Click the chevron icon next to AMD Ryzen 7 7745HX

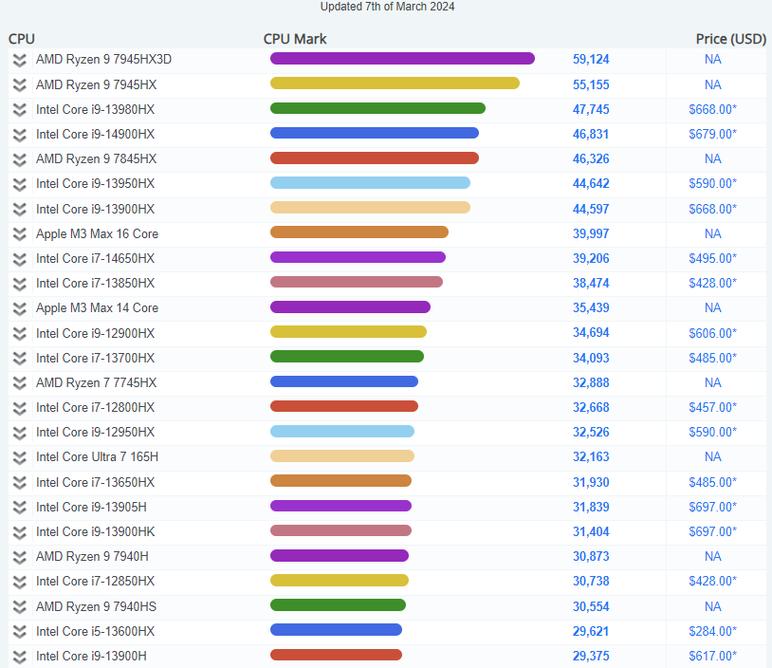point(19,383)
